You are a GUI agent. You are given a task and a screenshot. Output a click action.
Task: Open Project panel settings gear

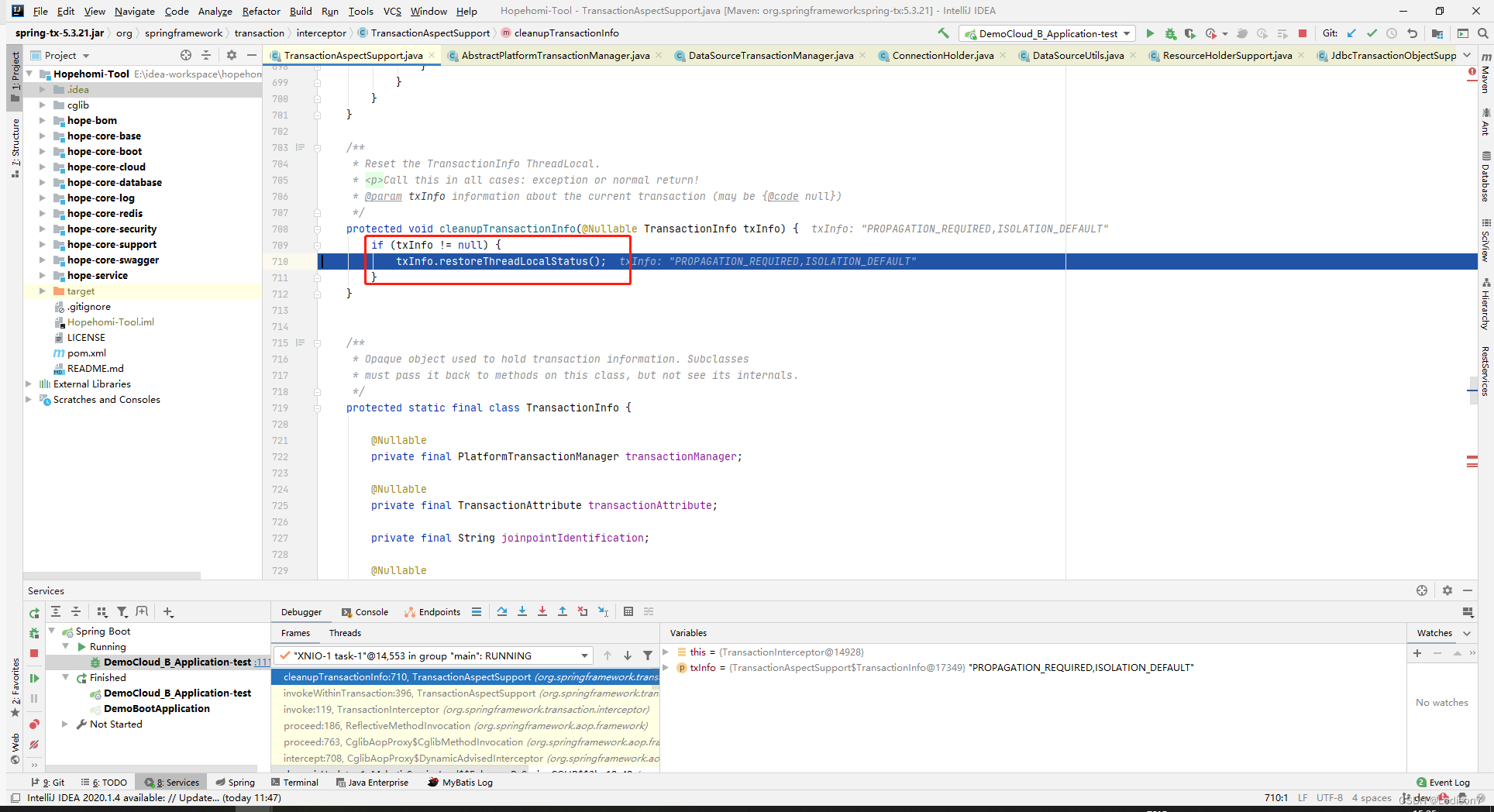(x=231, y=55)
